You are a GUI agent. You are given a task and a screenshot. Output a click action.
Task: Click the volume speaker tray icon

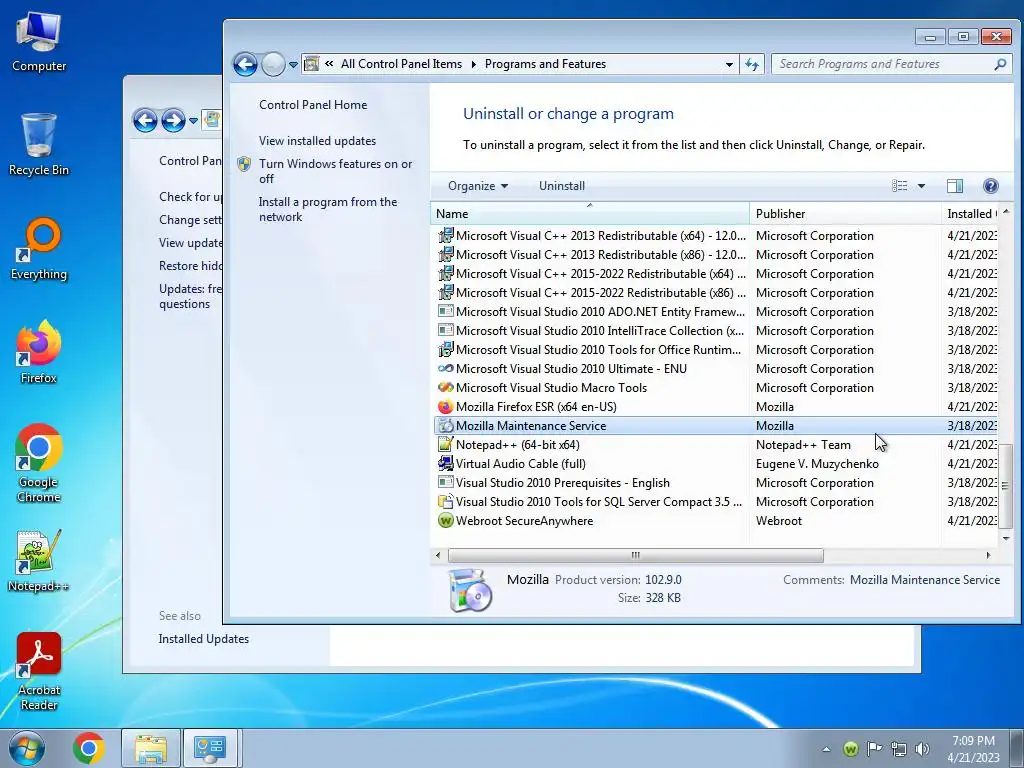tap(922, 748)
